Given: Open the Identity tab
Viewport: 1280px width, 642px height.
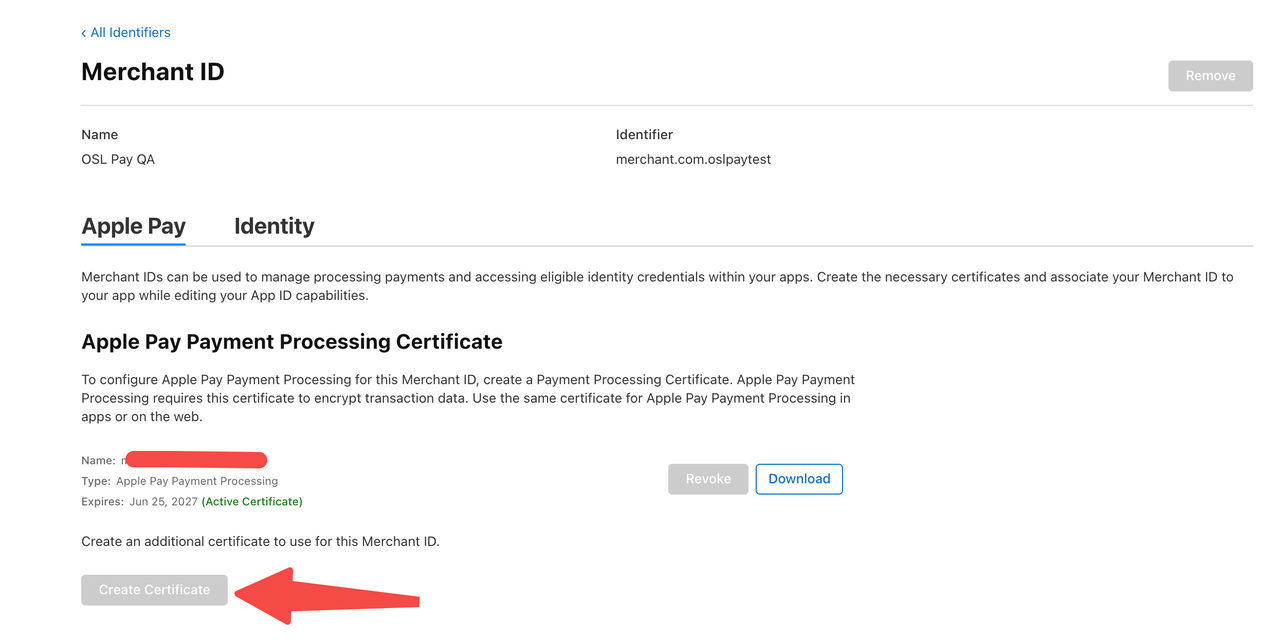Looking at the screenshot, I should [274, 226].
